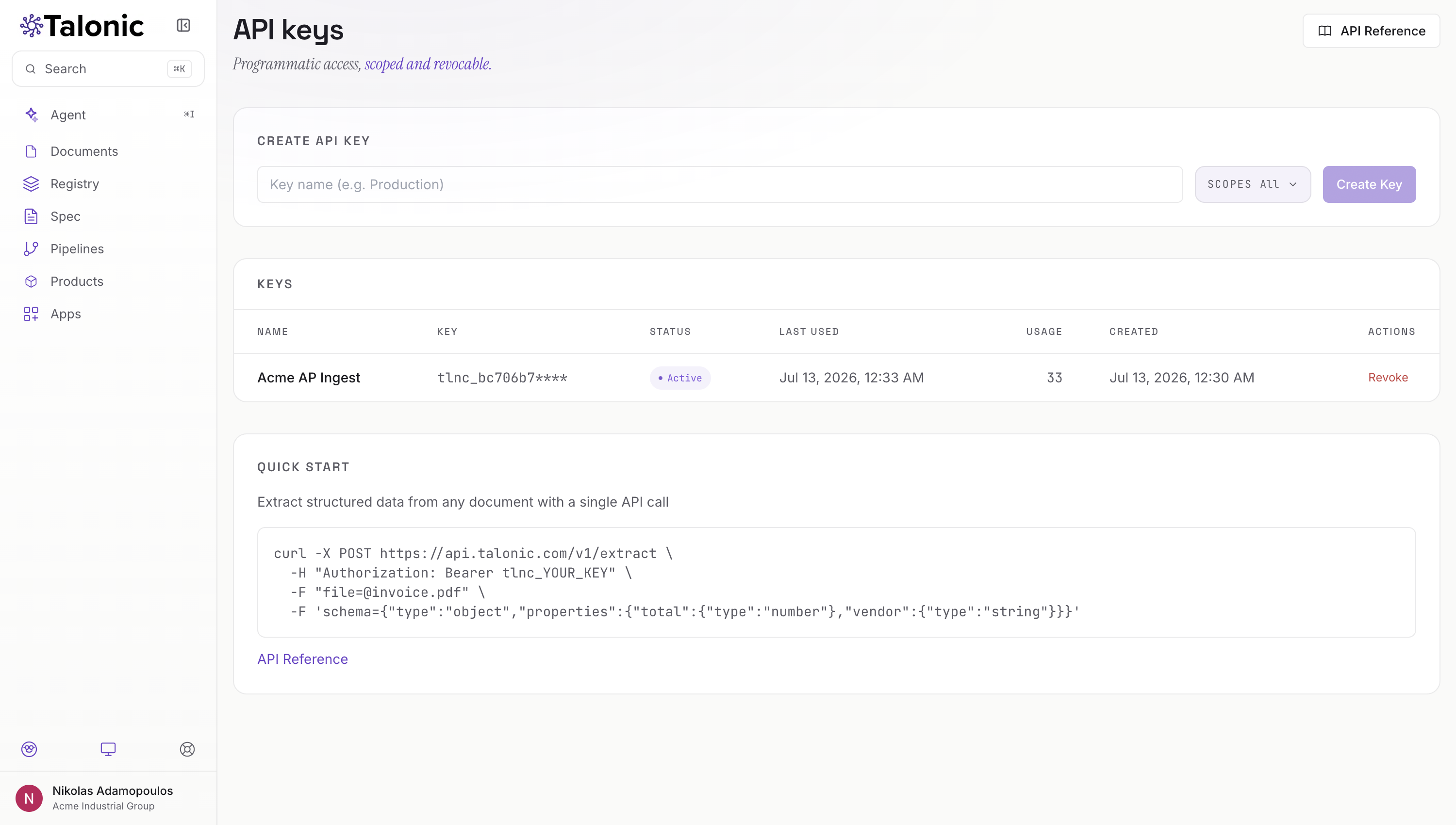Click the Active status badge
The height and width of the screenshot is (825, 1456).
(x=680, y=378)
